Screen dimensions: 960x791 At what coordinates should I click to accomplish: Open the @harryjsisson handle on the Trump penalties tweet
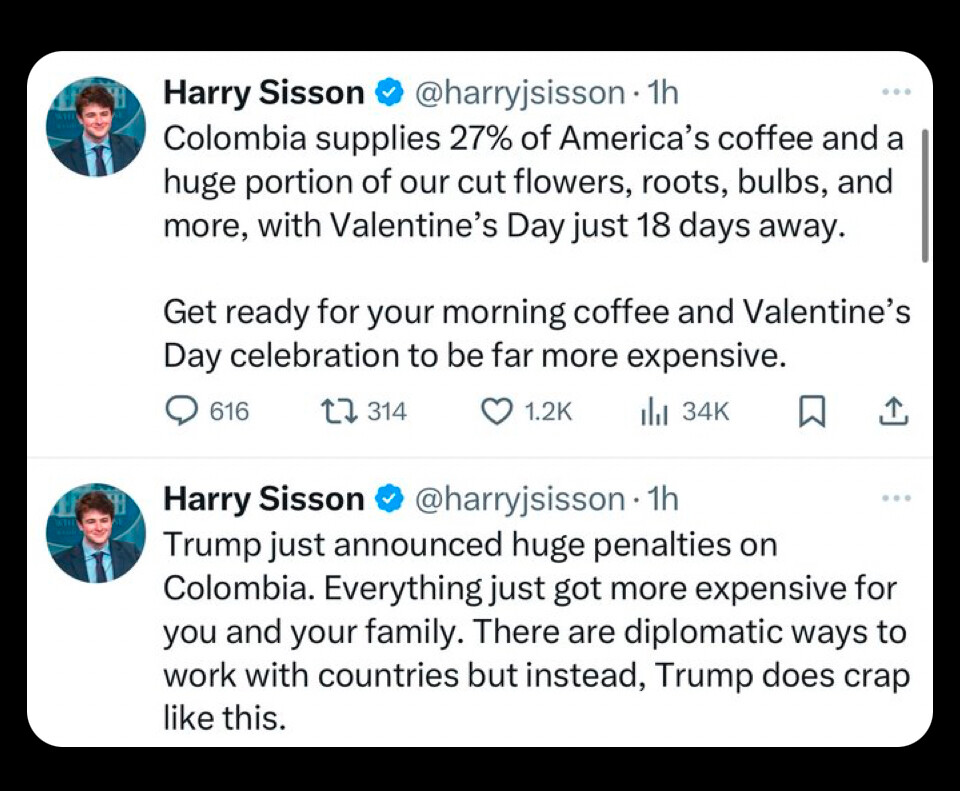tap(518, 498)
